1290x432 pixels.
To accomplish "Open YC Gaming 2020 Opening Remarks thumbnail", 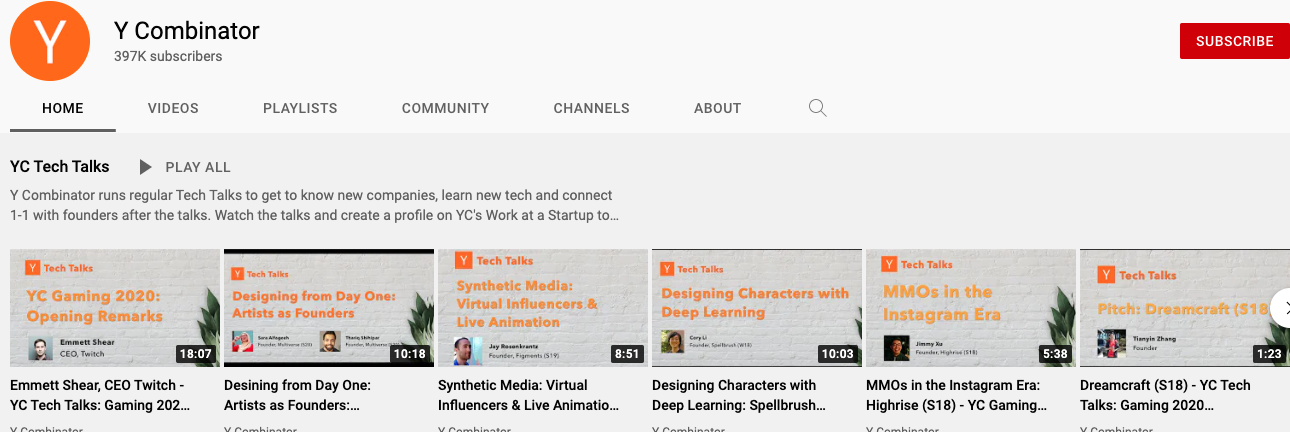I will (x=115, y=308).
